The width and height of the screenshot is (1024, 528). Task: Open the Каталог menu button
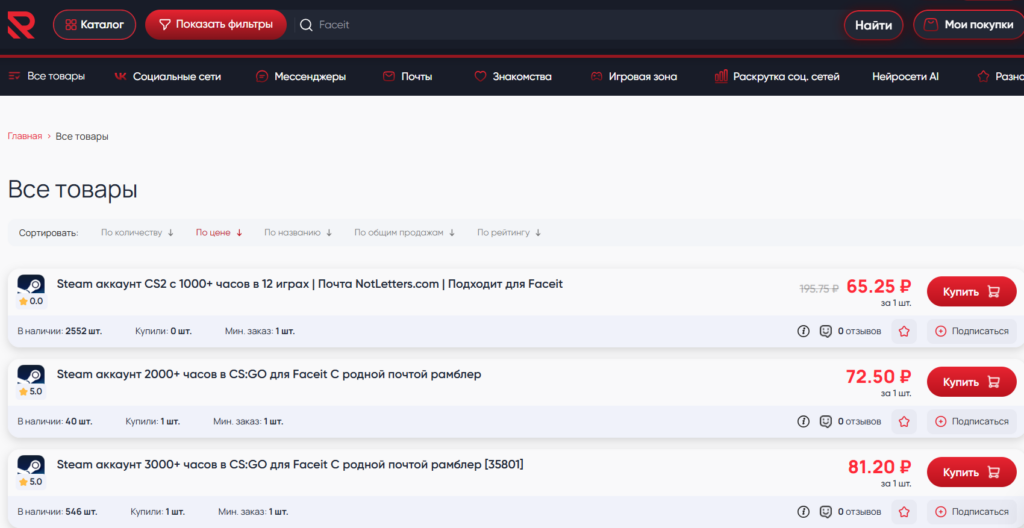[x=95, y=25]
